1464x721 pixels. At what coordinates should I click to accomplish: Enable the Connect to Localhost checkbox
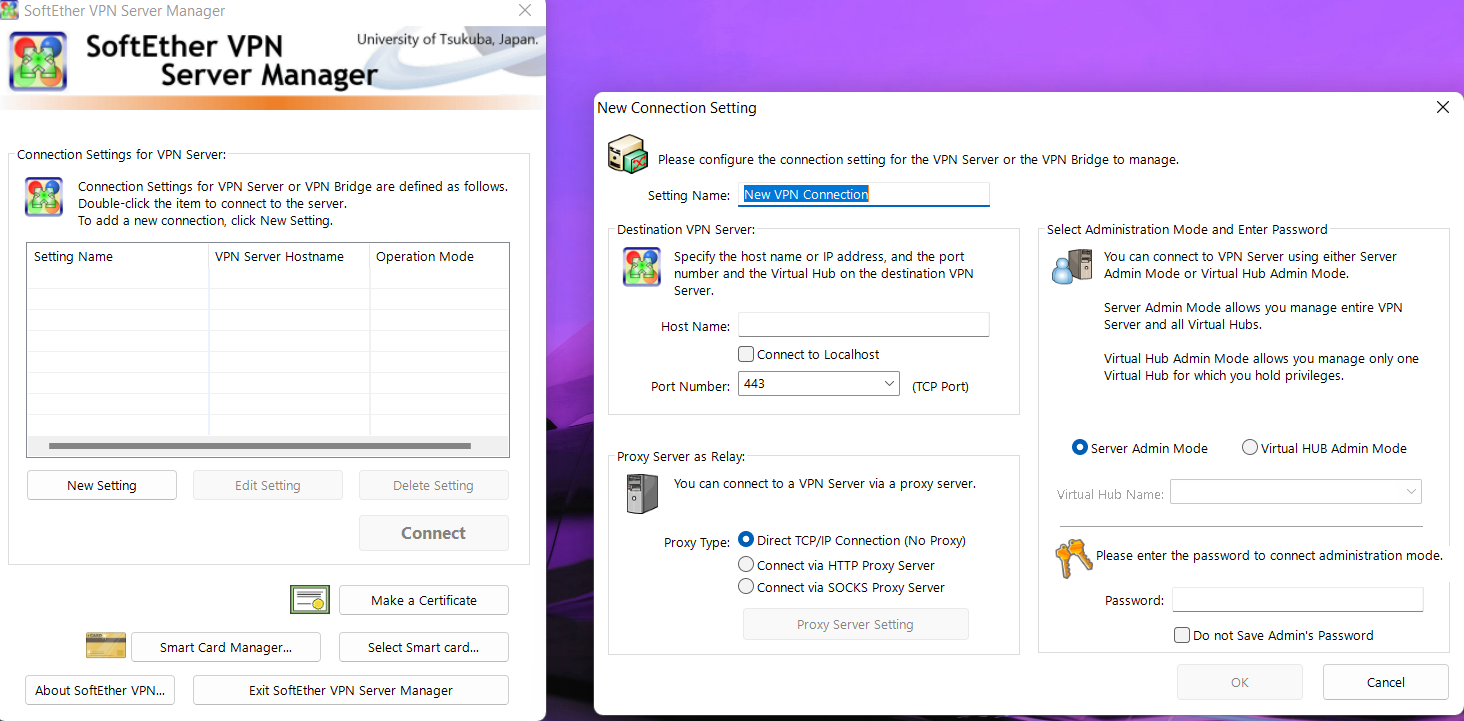[745, 353]
